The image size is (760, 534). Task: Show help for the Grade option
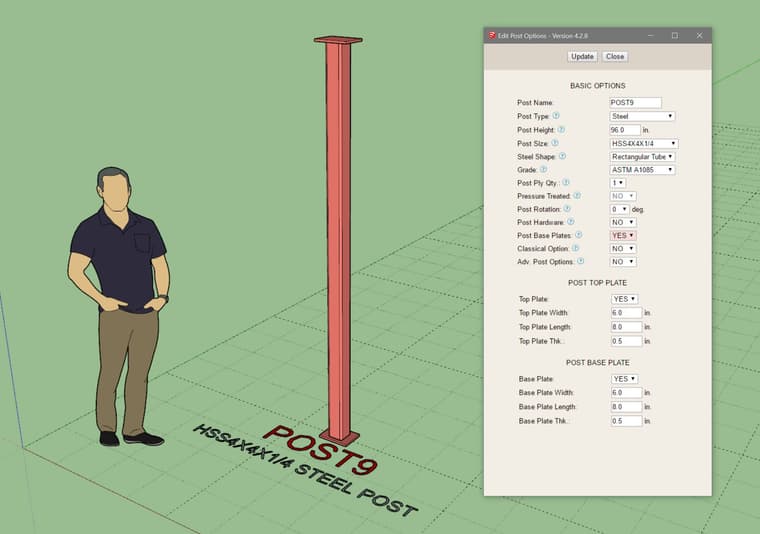tap(543, 169)
